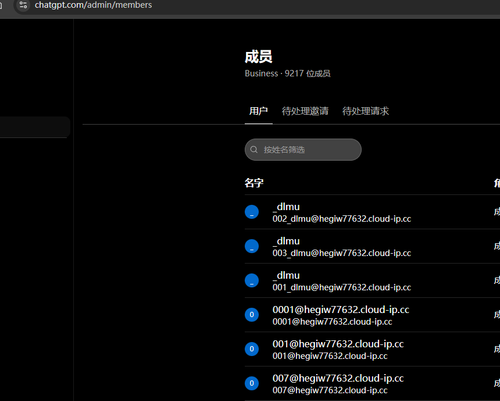
Task: Click member name 001@hegiw77632.cloud-ip.cc
Action: tap(338, 344)
